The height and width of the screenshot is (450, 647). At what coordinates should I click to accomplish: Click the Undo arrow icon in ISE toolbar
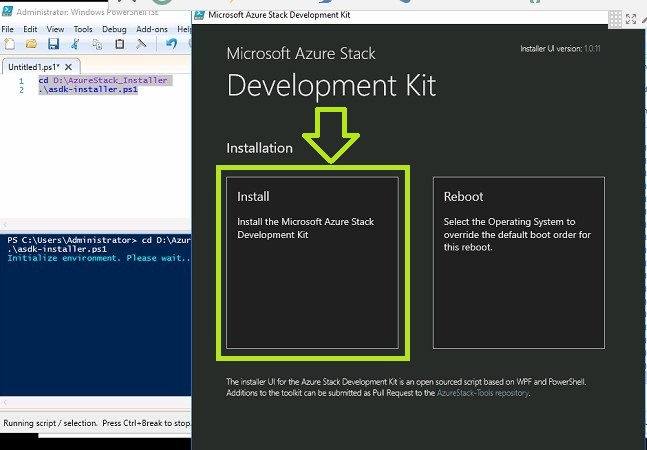[171, 43]
